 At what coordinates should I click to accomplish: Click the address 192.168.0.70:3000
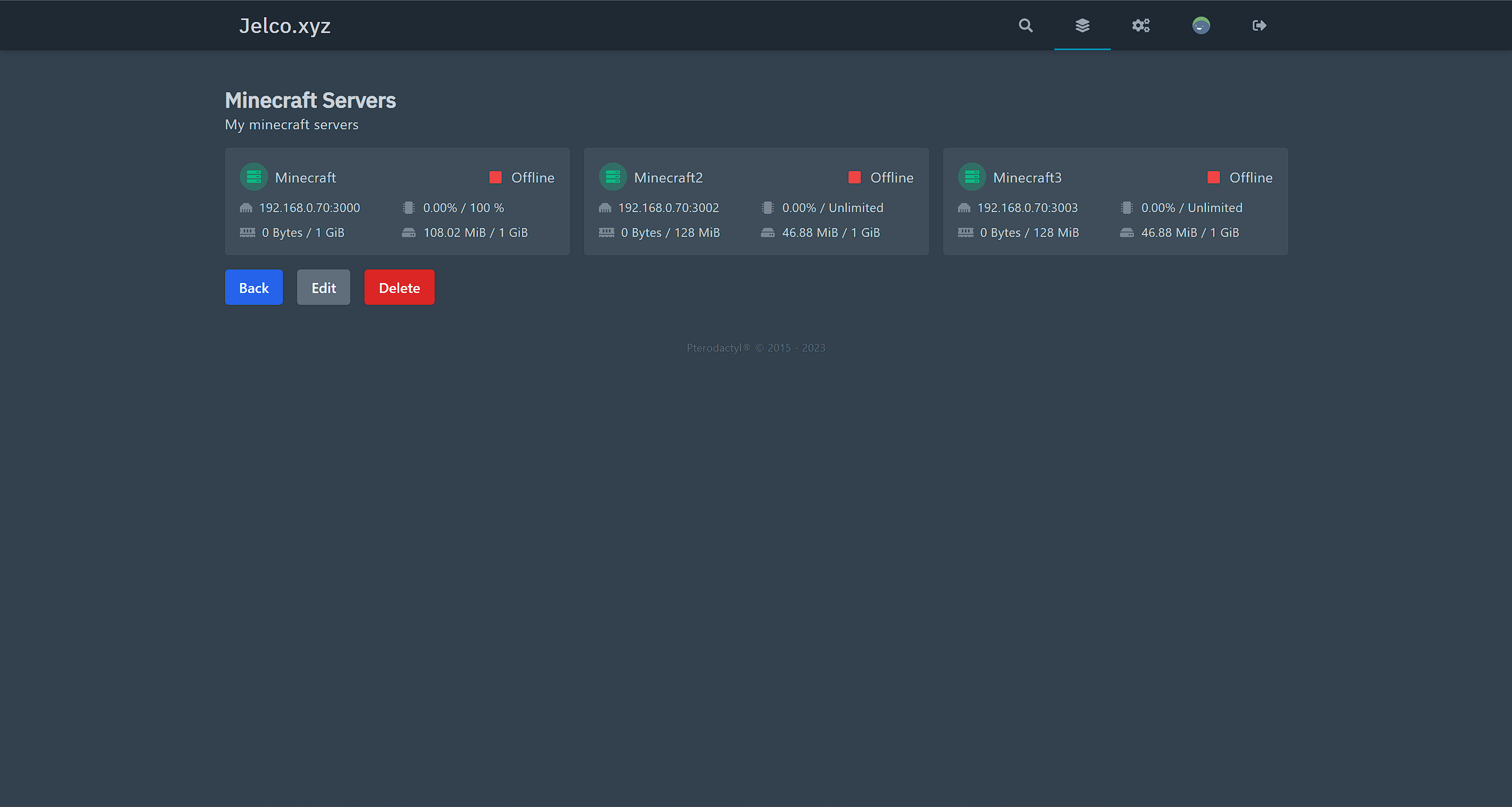[309, 208]
